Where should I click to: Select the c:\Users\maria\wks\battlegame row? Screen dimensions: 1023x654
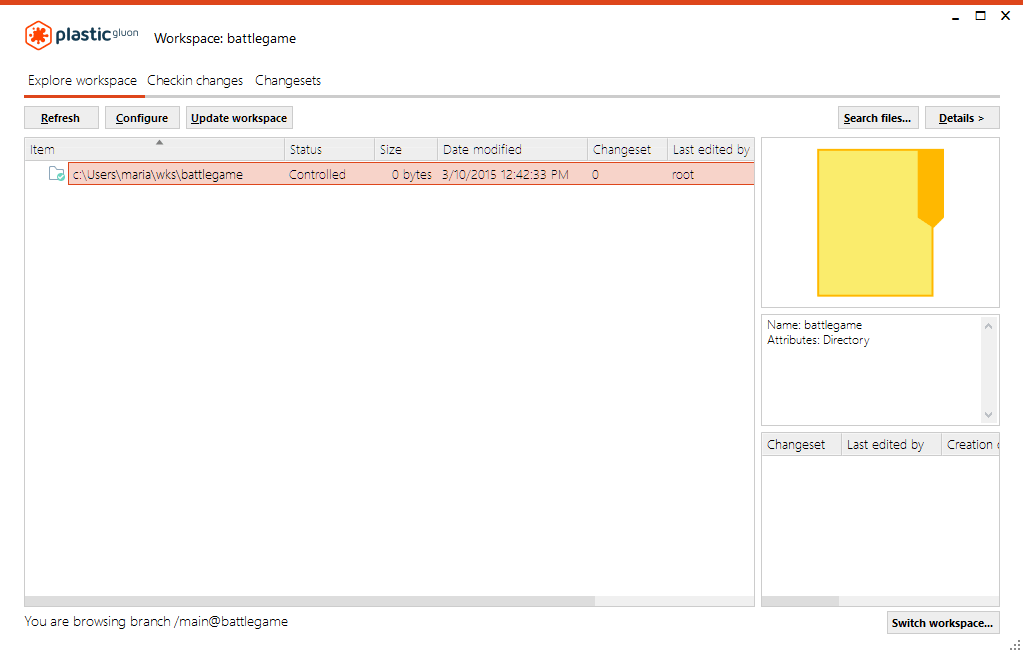[x=411, y=174]
